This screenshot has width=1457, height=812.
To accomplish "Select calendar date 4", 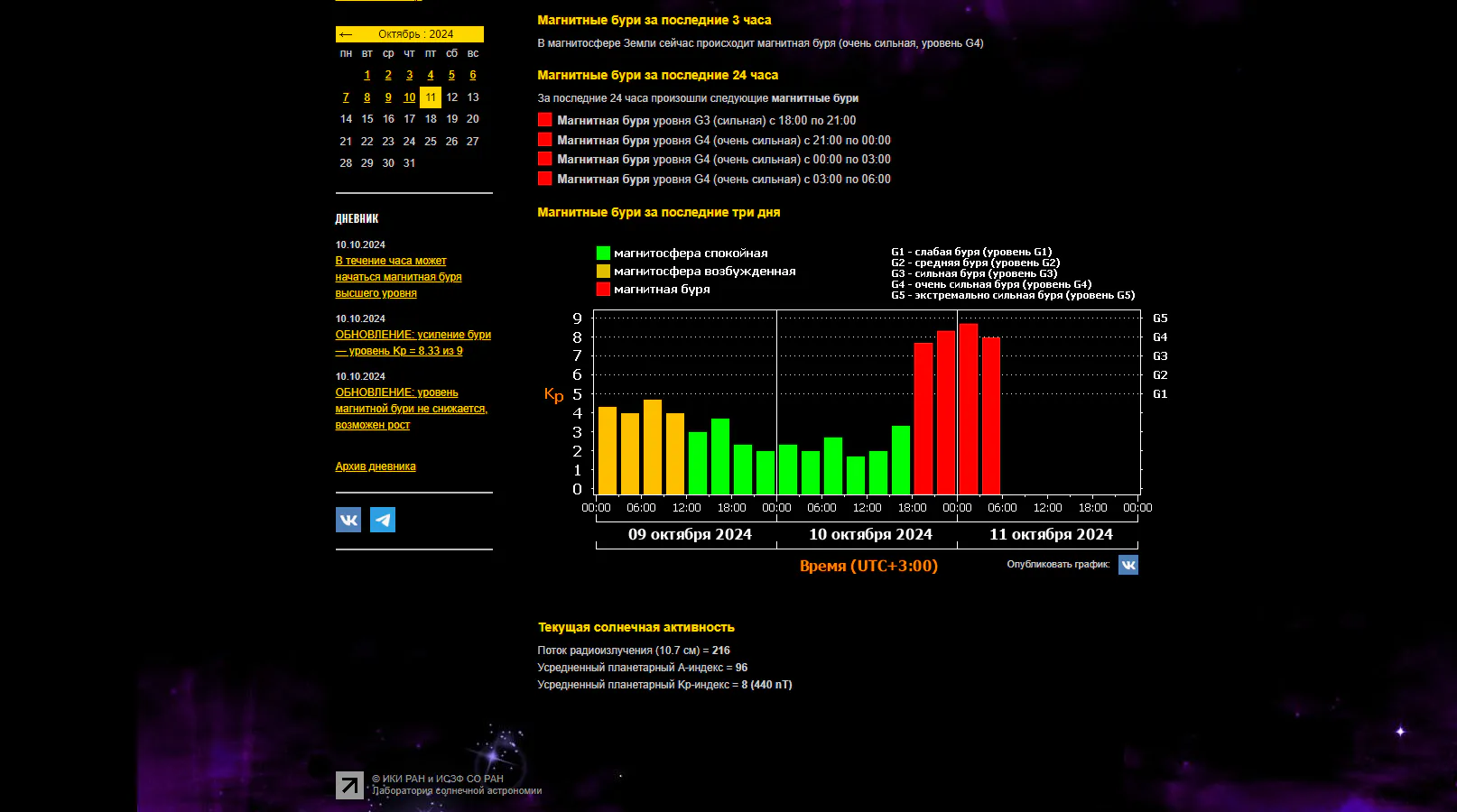I will 431,75.
